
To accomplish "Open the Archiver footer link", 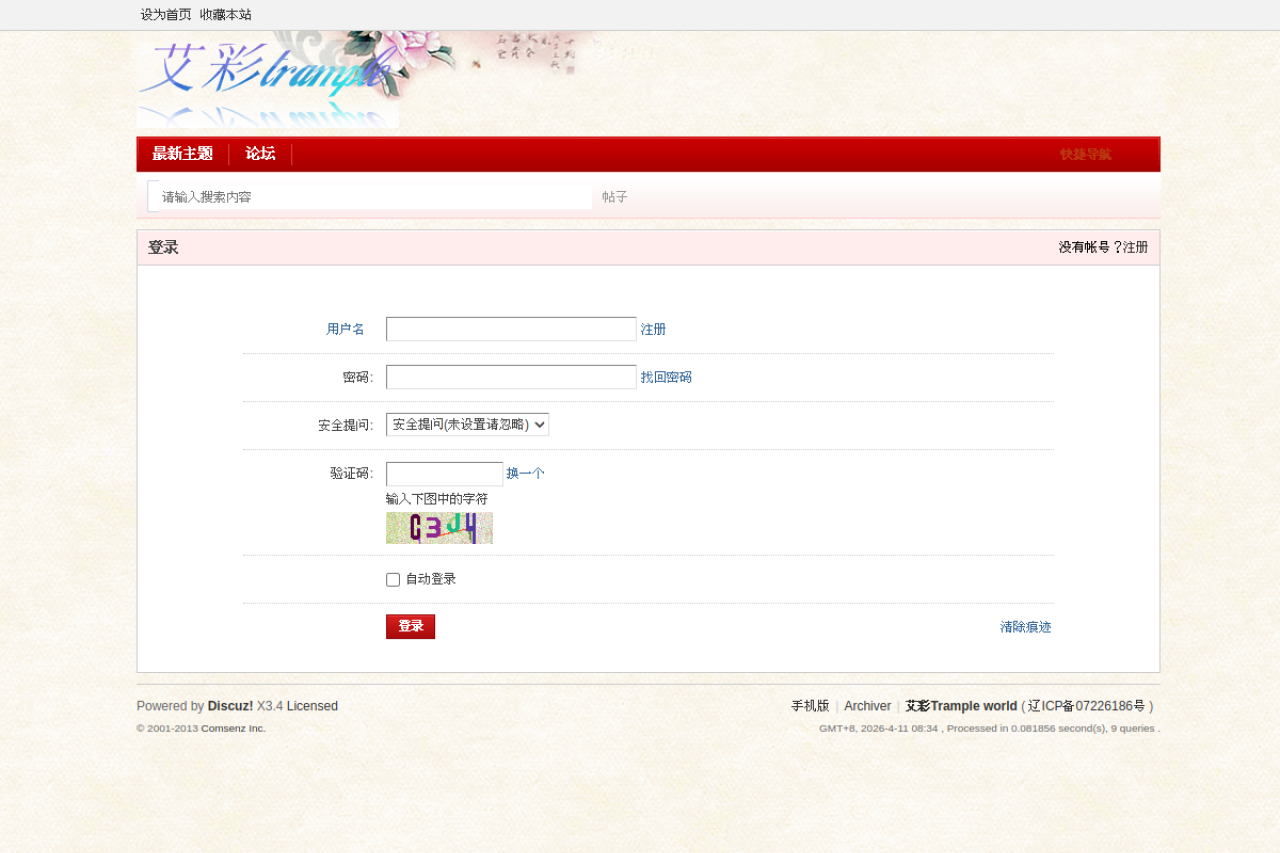I will pyautogui.click(x=867, y=706).
